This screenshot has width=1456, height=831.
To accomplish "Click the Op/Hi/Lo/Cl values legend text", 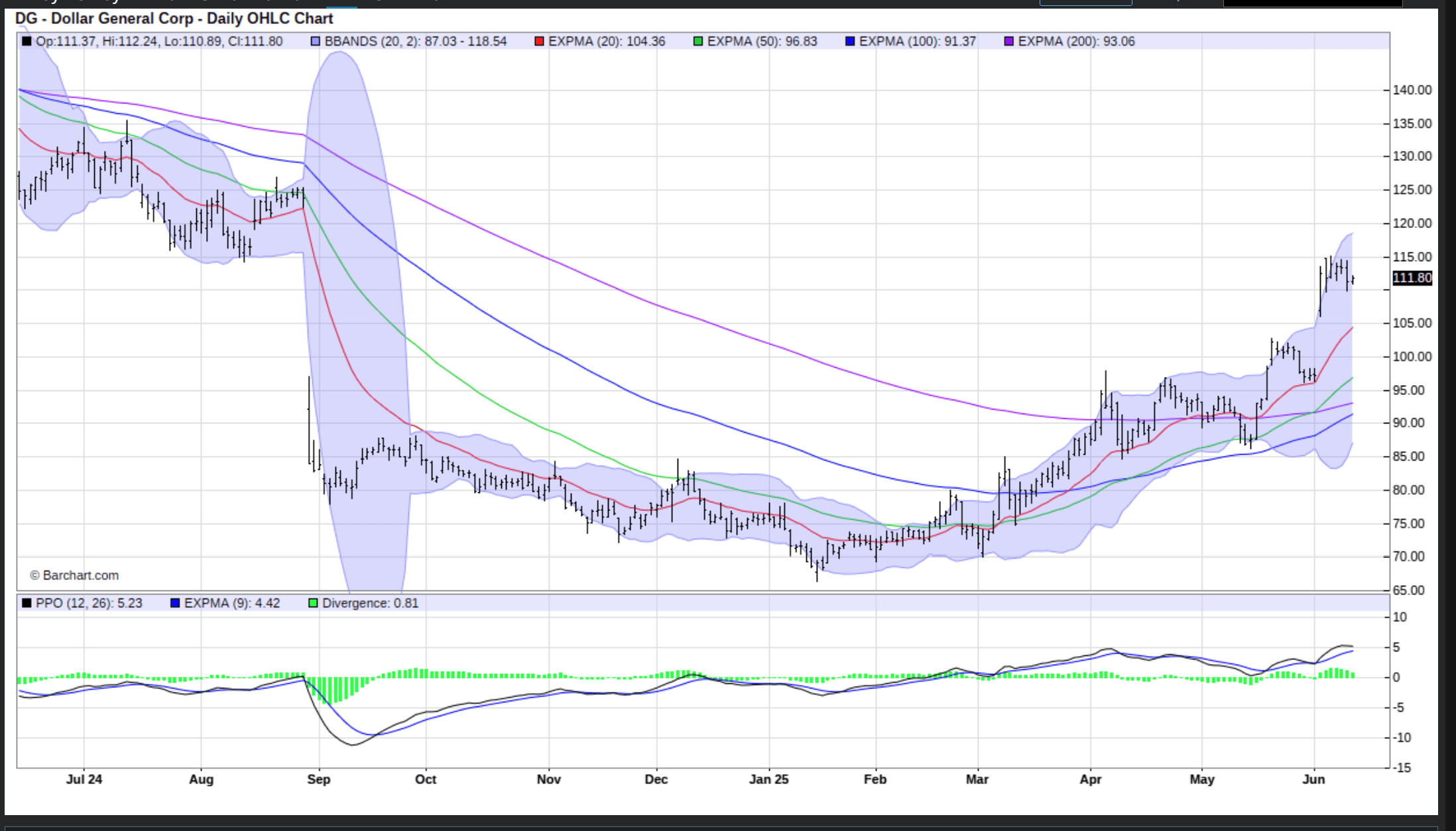I will (159, 42).
